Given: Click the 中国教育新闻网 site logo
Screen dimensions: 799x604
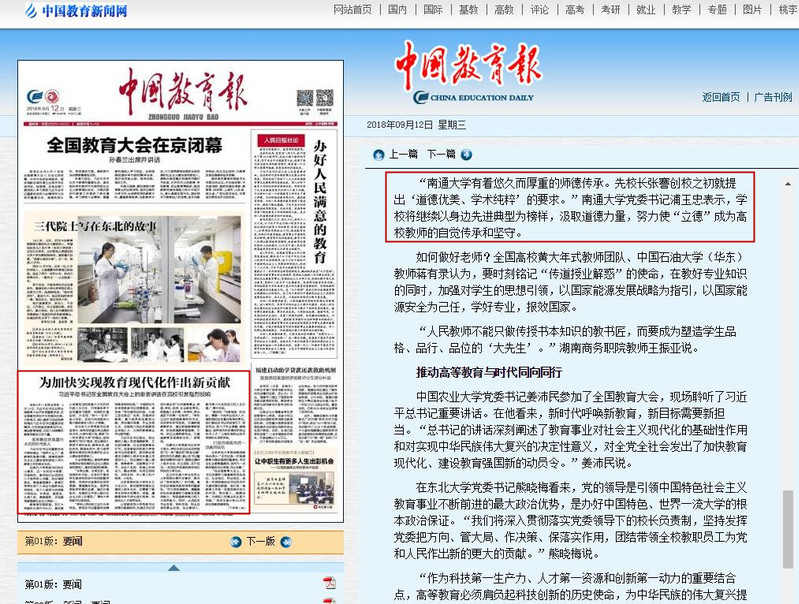Looking at the screenshot, I should click(76, 10).
